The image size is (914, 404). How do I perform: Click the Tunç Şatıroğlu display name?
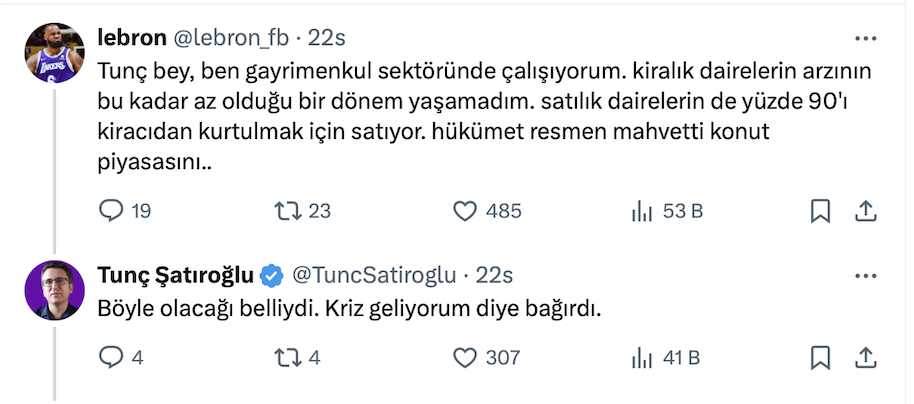click(175, 275)
